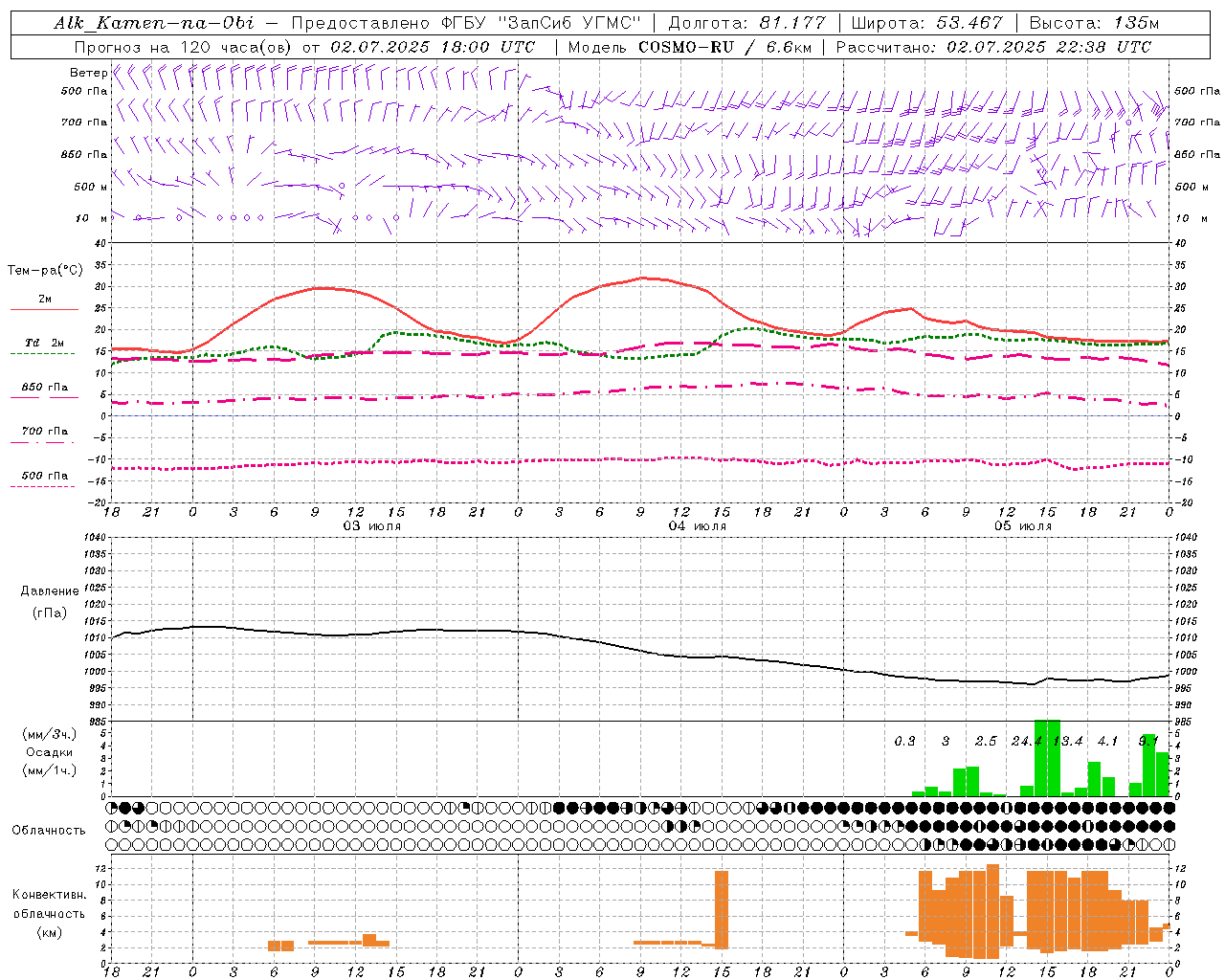The width and height of the screenshot is (1225, 980).
Task: Click the station name Alk_Kamen-na-Obi
Action: point(154,23)
